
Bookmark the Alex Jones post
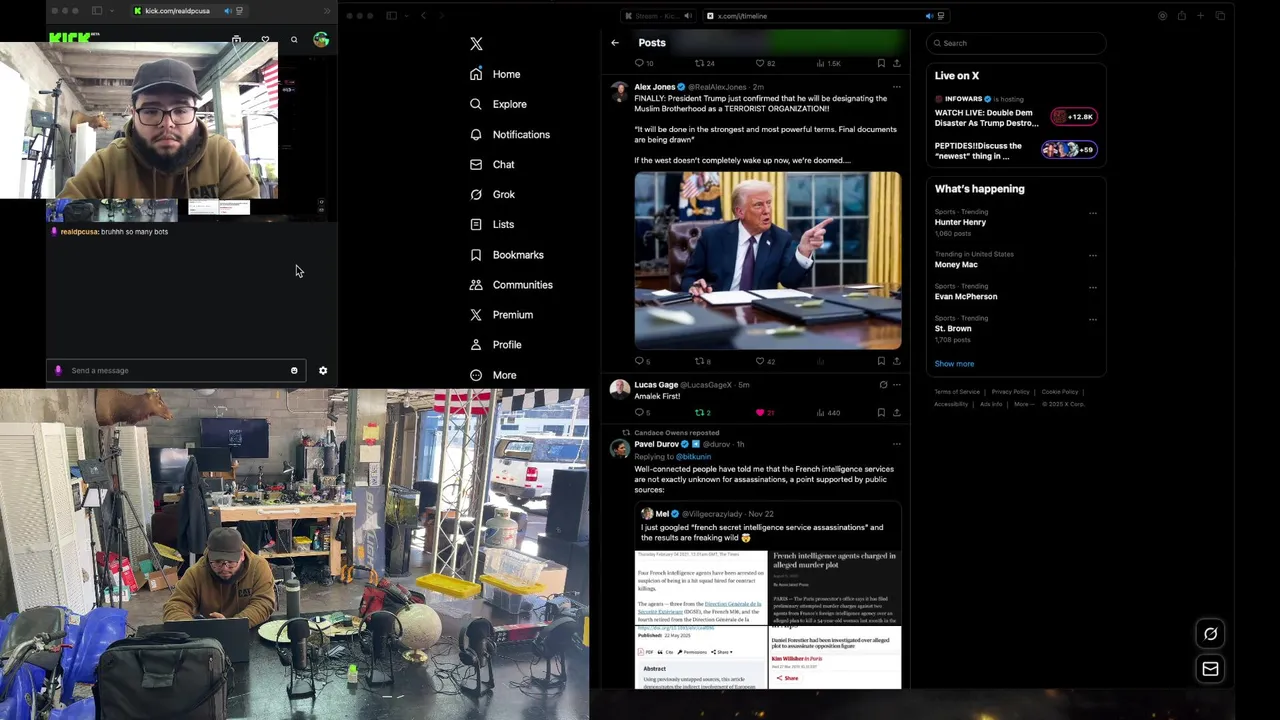(881, 361)
